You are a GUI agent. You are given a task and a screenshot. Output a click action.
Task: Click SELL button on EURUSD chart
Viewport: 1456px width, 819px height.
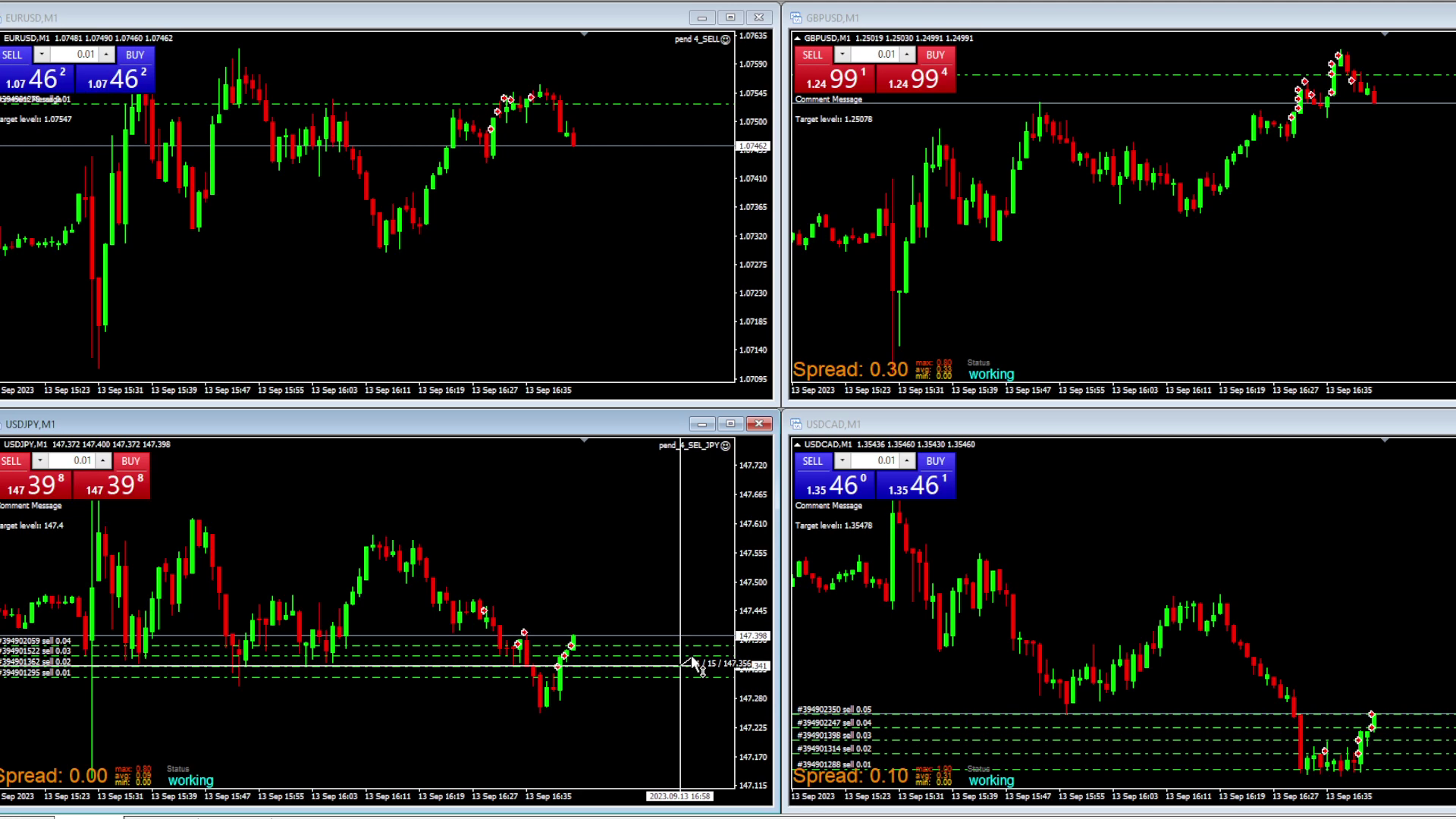(x=14, y=55)
